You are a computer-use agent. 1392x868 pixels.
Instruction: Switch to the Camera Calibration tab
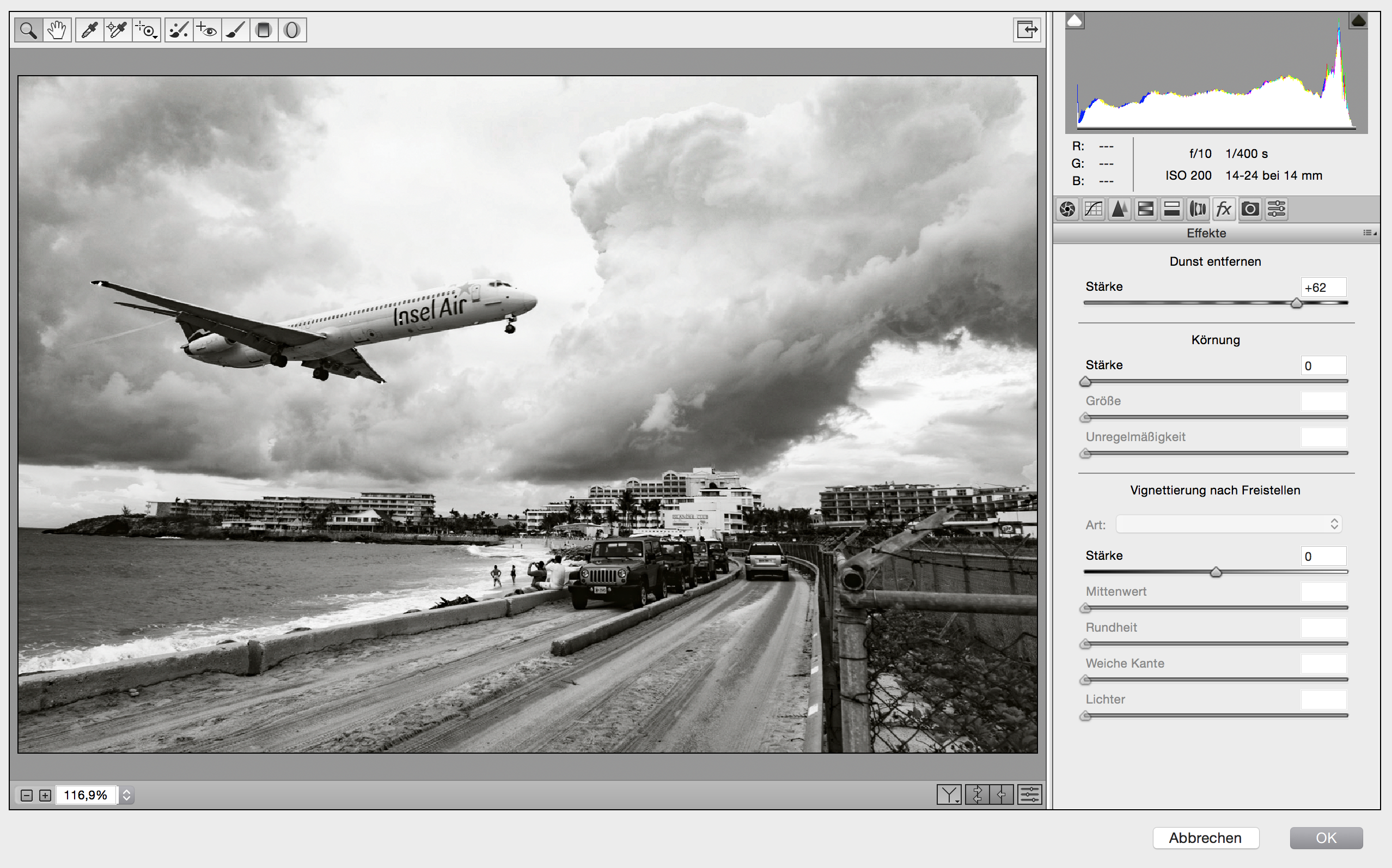(1250, 209)
